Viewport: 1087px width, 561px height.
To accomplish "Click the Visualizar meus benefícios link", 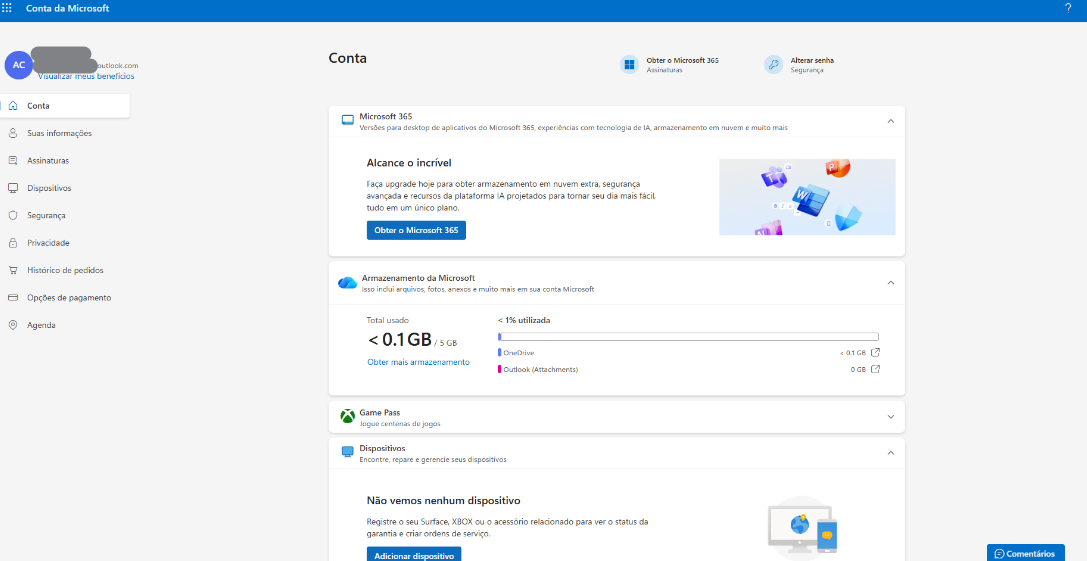I will click(86, 76).
